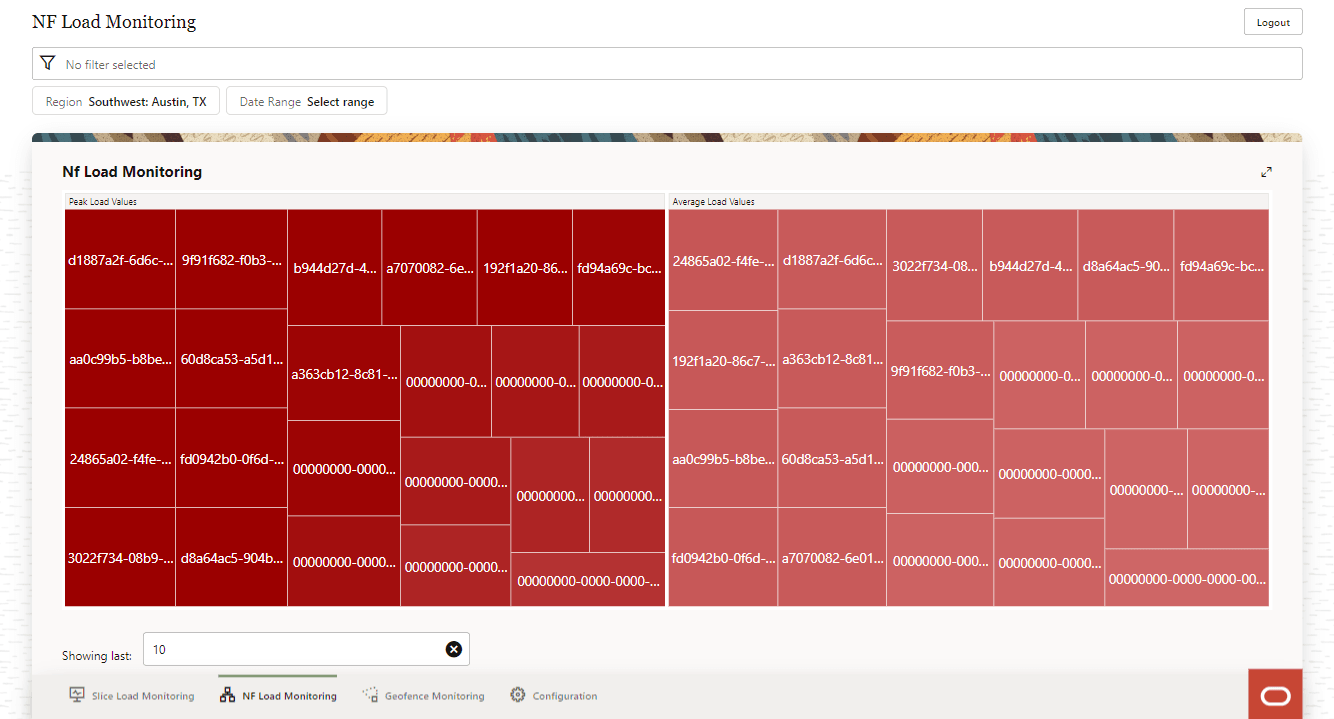The width and height of the screenshot is (1334, 719).
Task: Select 192f1a20-86 cell in Peak Load Values
Action: coord(525,267)
